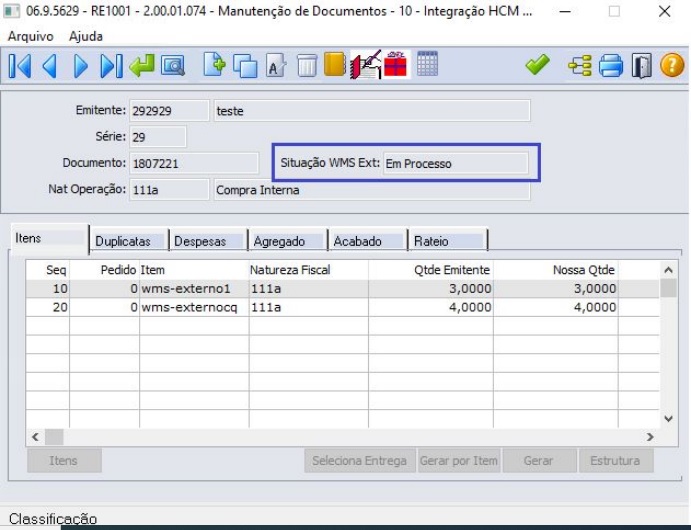Click the Pedido column header
The image size is (691, 530).
click(x=104, y=270)
